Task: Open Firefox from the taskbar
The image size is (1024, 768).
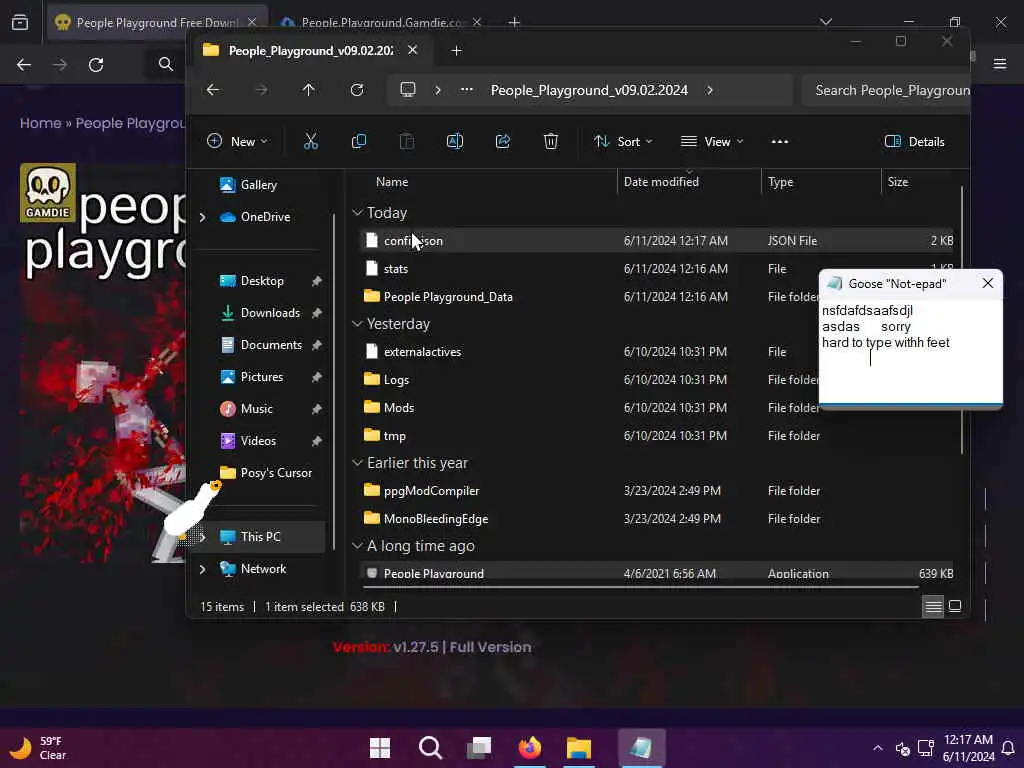Action: click(530, 748)
